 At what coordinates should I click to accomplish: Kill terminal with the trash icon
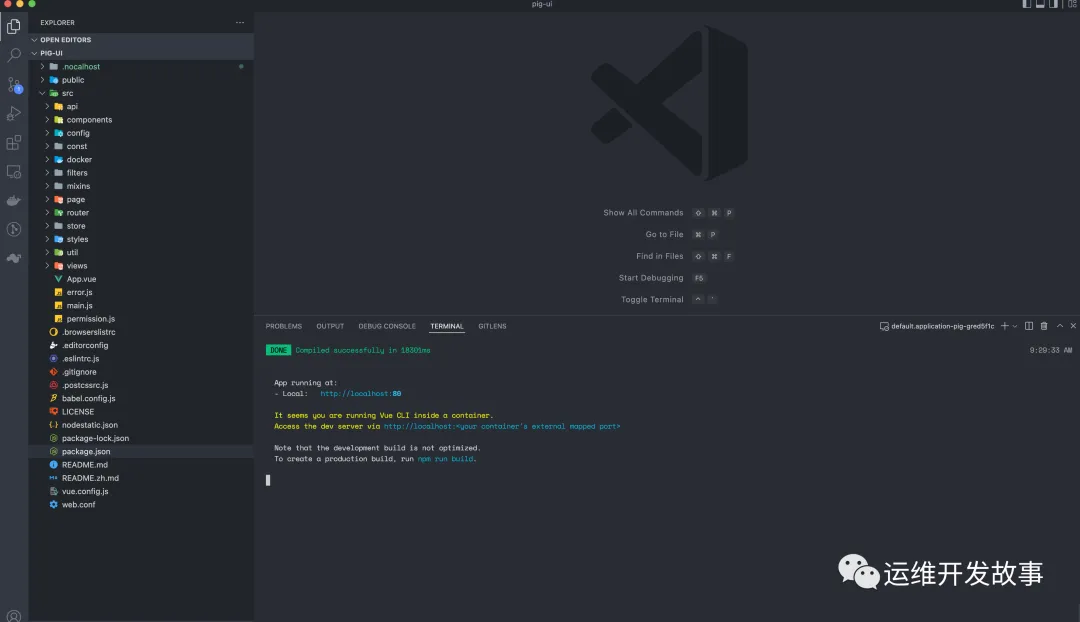click(1044, 326)
